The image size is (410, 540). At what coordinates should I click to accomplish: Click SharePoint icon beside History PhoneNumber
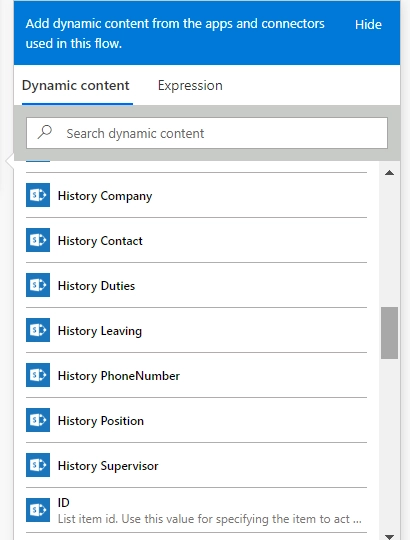coord(38,375)
